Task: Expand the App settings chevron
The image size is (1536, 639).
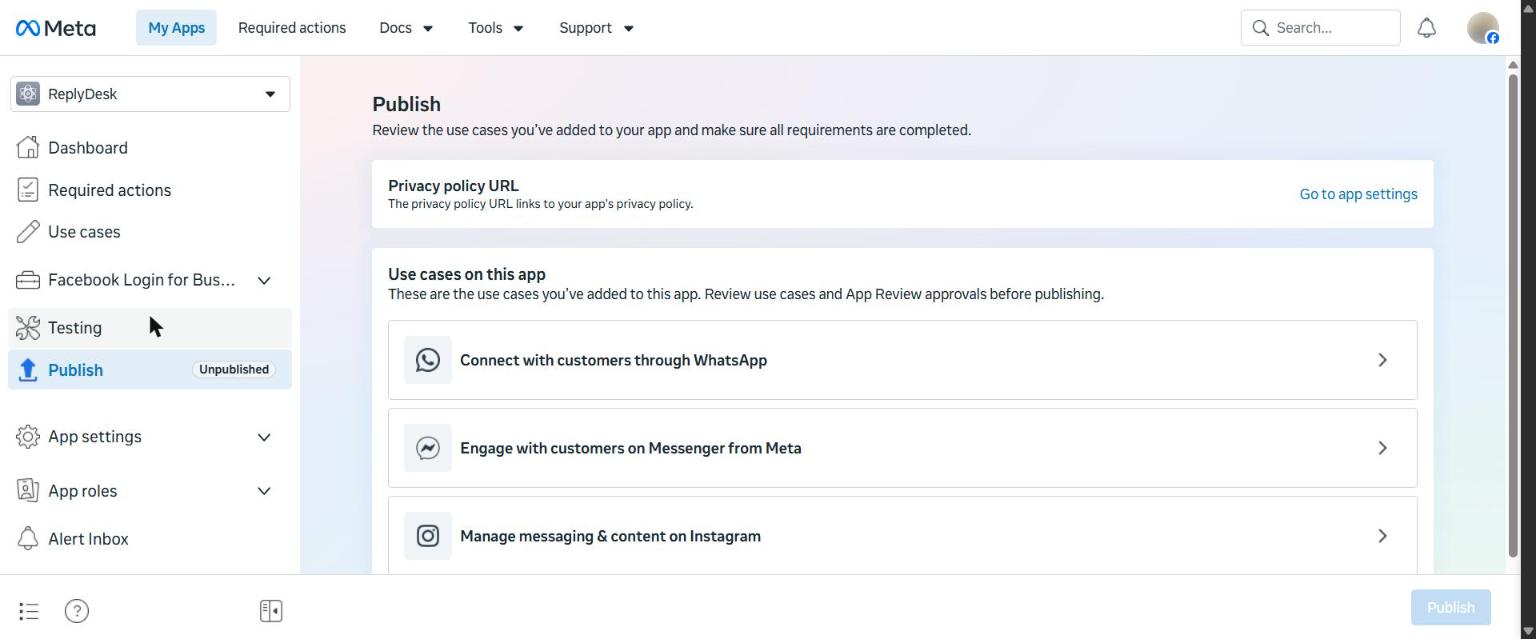Action: pos(264,437)
